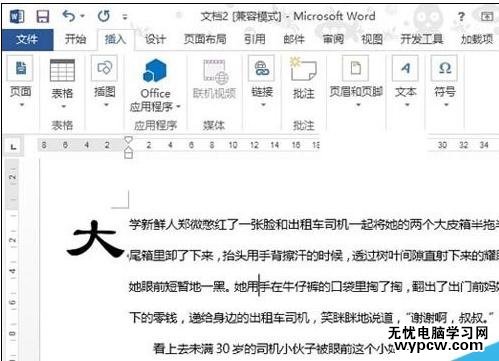Click the 媒体 group label
Screen dimensions: 499x361
click(214, 125)
